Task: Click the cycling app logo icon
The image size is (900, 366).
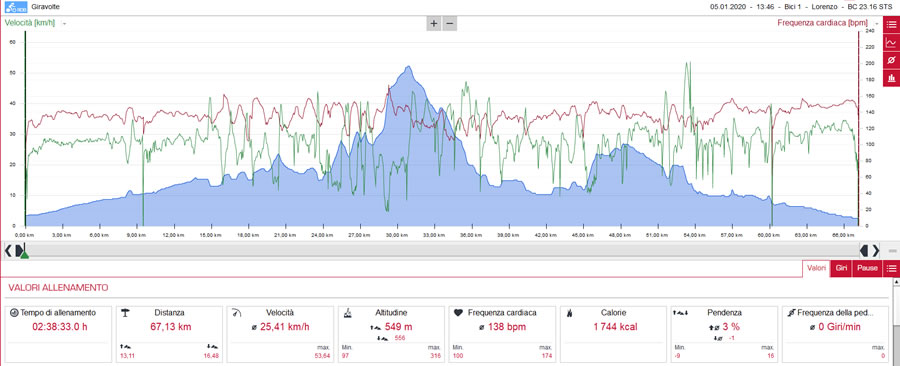Action: point(16,7)
